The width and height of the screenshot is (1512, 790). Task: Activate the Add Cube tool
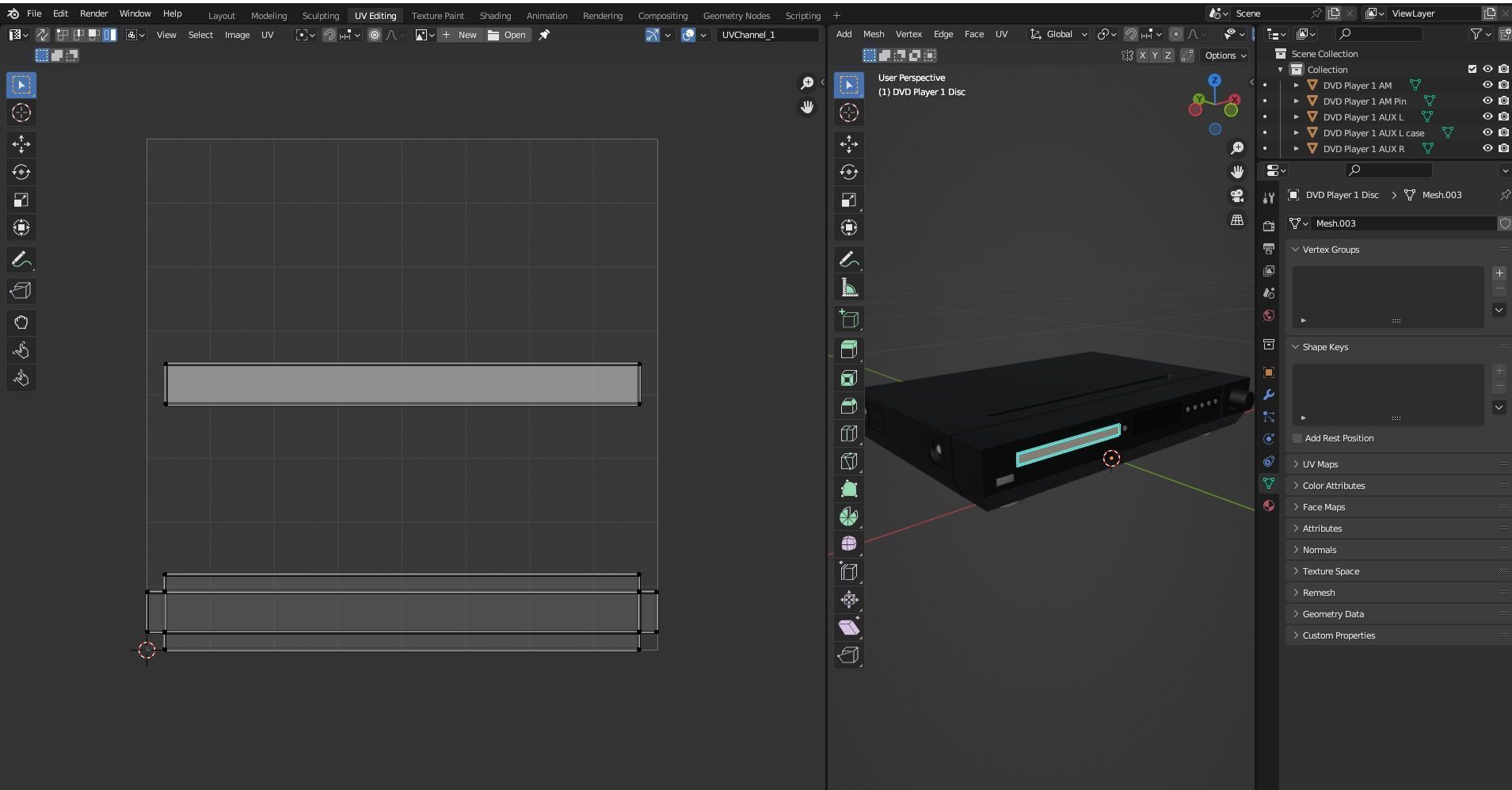849,319
